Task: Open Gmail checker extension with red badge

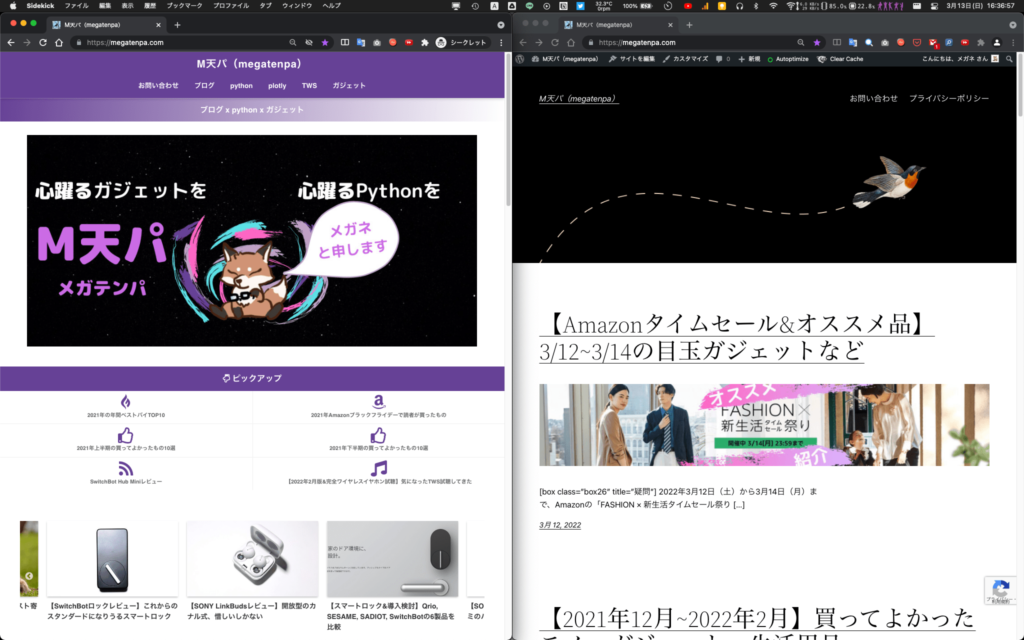Action: (x=933, y=43)
